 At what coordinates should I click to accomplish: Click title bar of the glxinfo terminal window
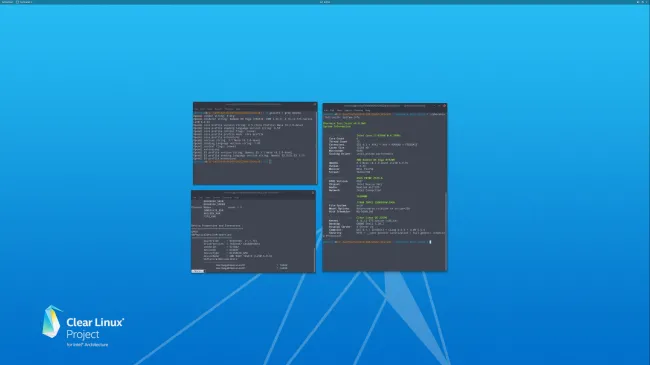254,105
